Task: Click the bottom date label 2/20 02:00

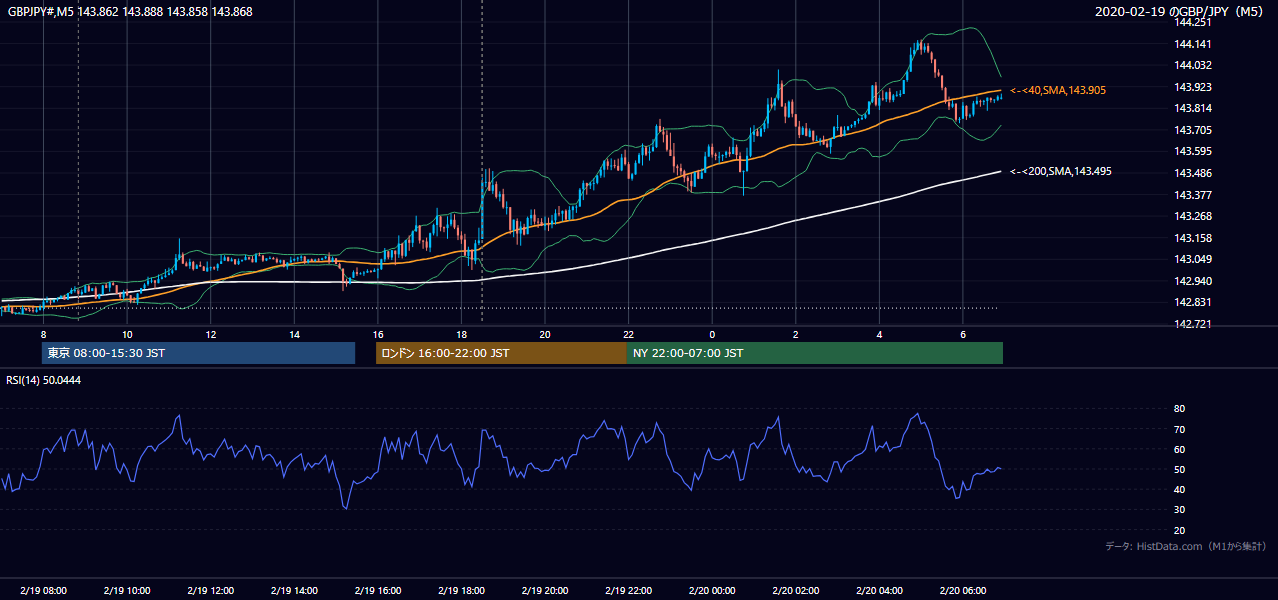Action: [795, 590]
